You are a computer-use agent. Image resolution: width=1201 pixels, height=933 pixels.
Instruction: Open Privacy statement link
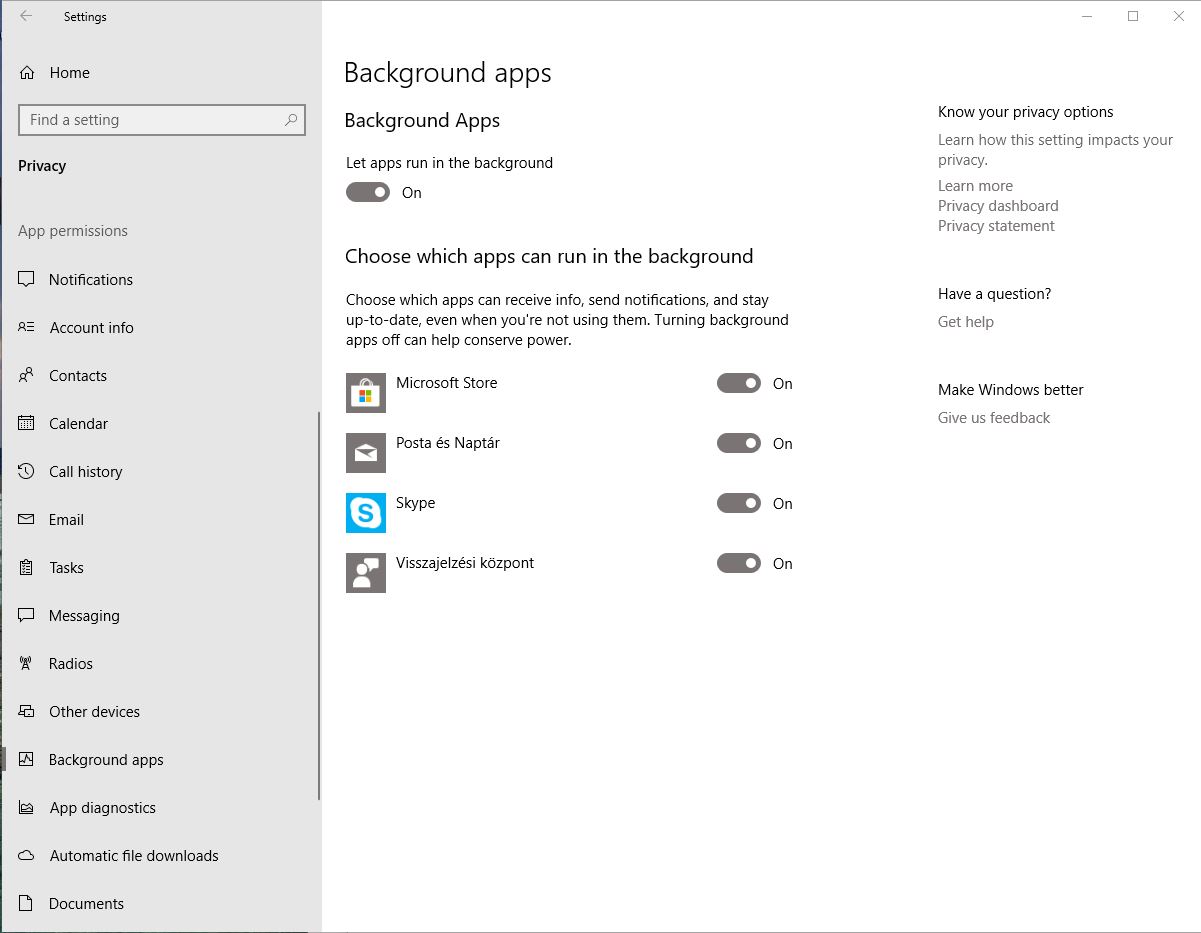click(x=996, y=226)
